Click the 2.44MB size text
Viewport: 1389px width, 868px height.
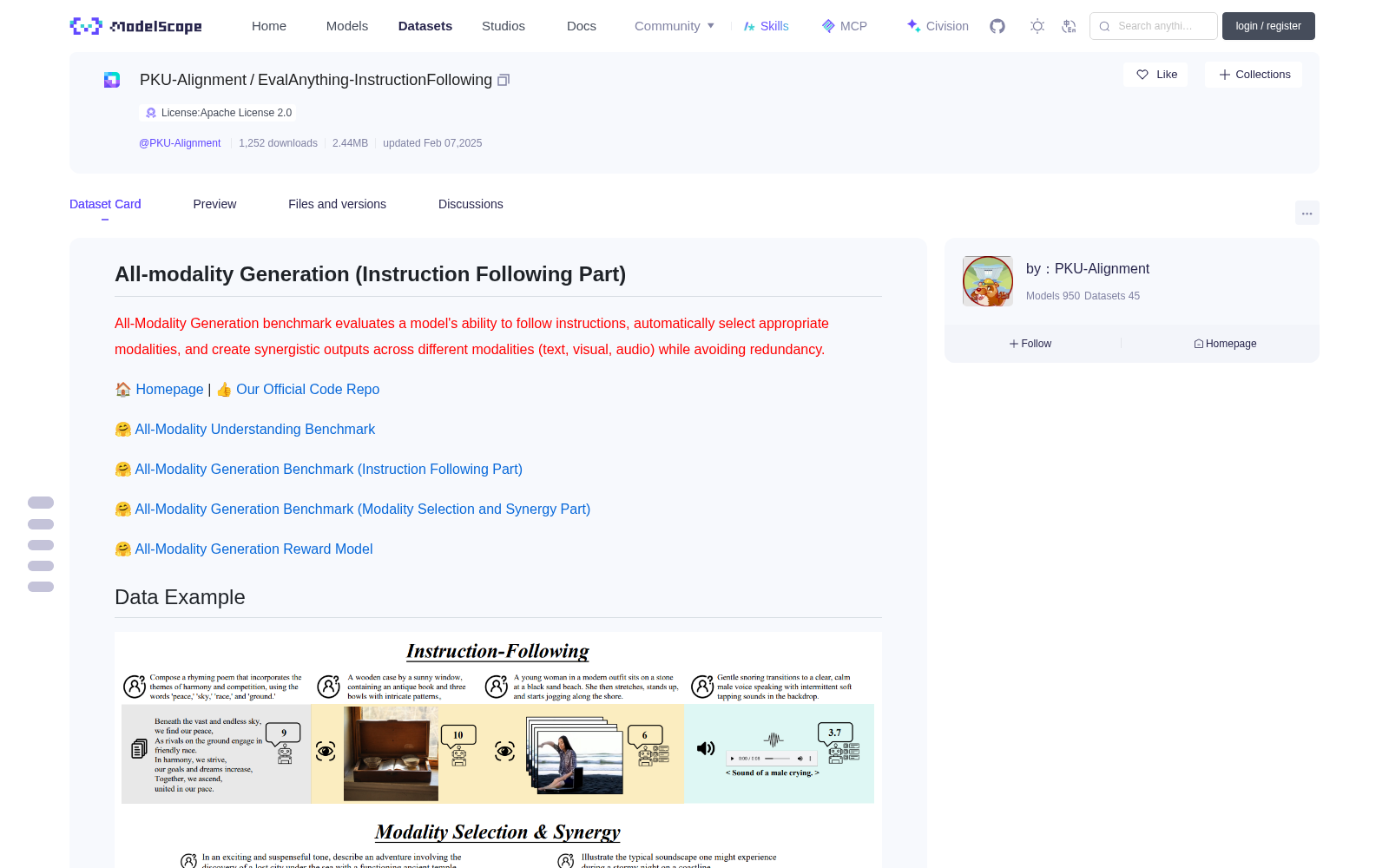click(x=350, y=143)
